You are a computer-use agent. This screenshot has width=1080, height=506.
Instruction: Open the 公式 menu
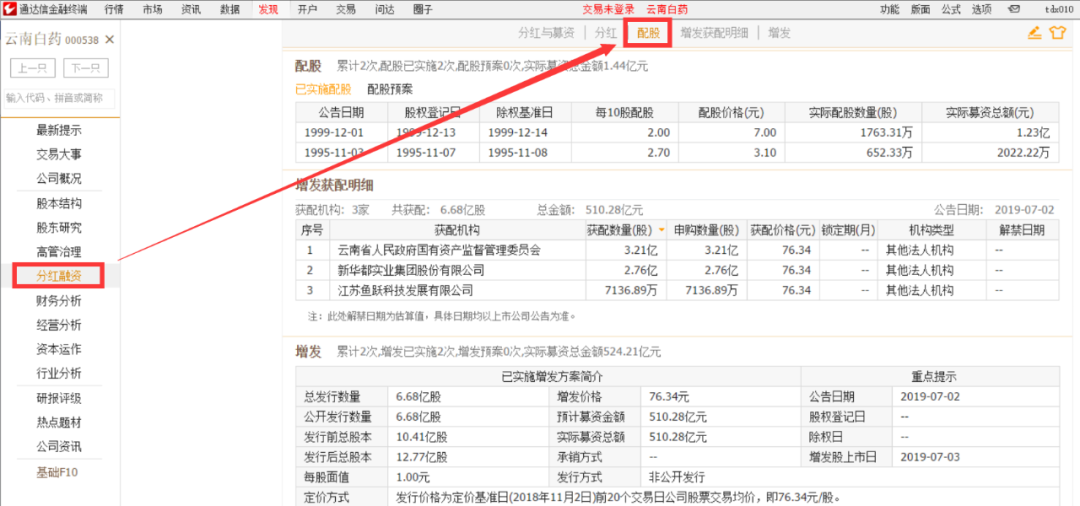951,9
